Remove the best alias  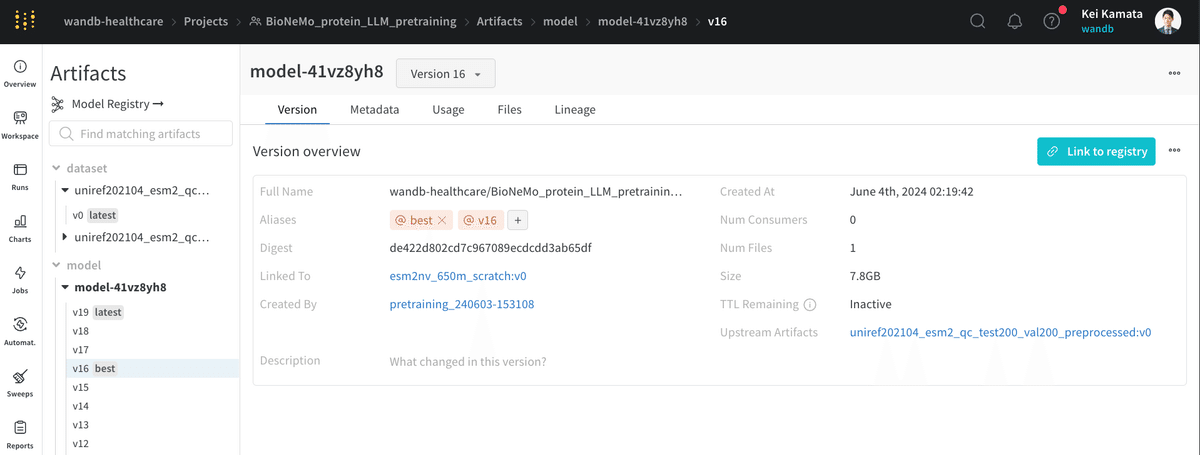click(442, 220)
